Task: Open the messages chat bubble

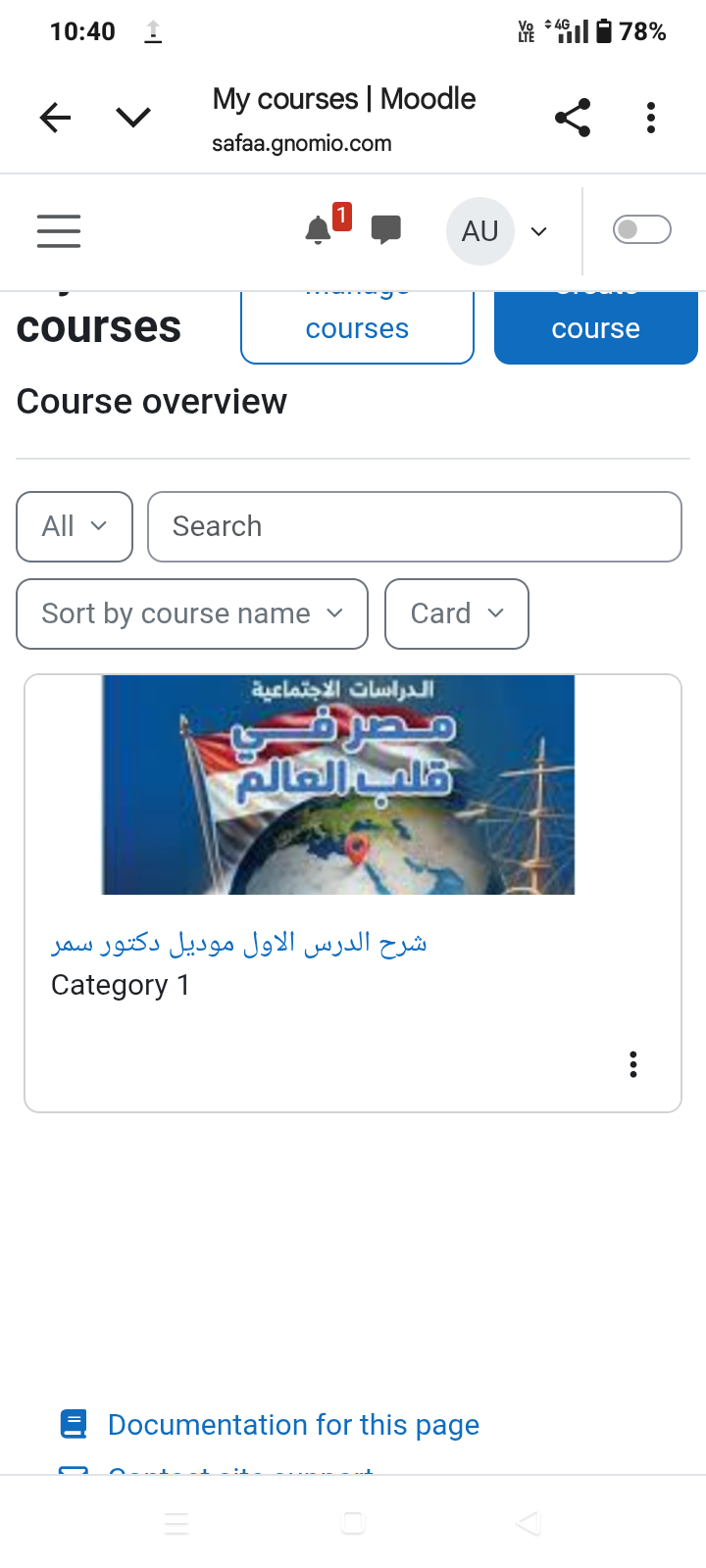Action: (x=386, y=229)
